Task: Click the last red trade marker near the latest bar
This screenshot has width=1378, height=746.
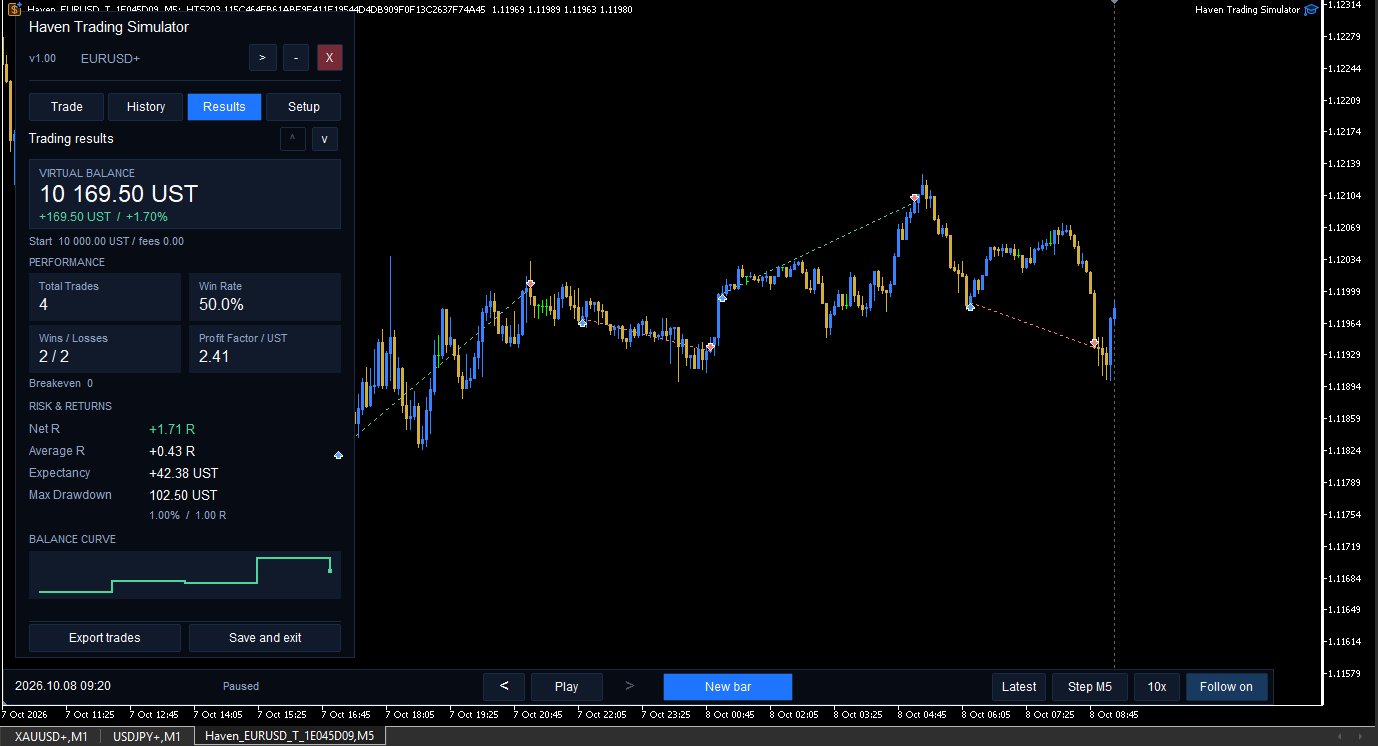Action: point(1095,343)
